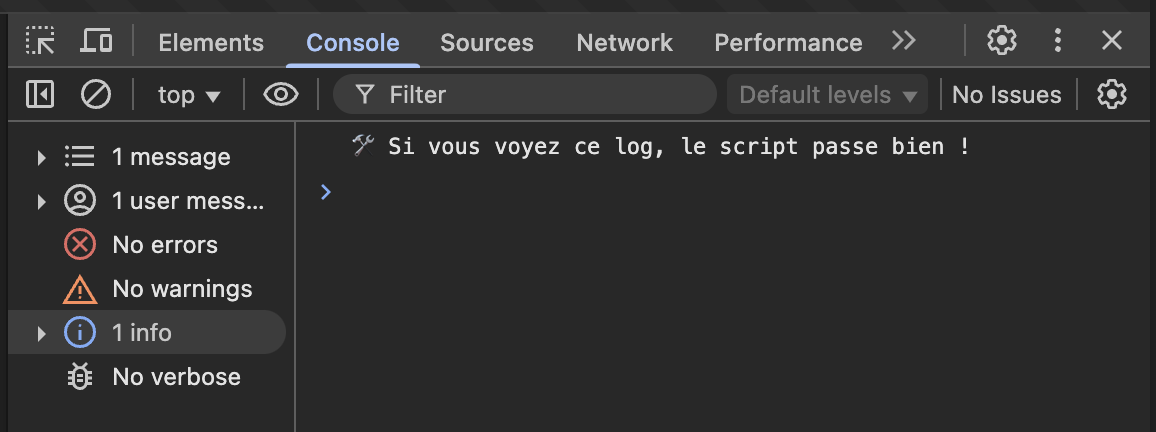
Task: Open the Default levels dropdown
Action: [827, 95]
